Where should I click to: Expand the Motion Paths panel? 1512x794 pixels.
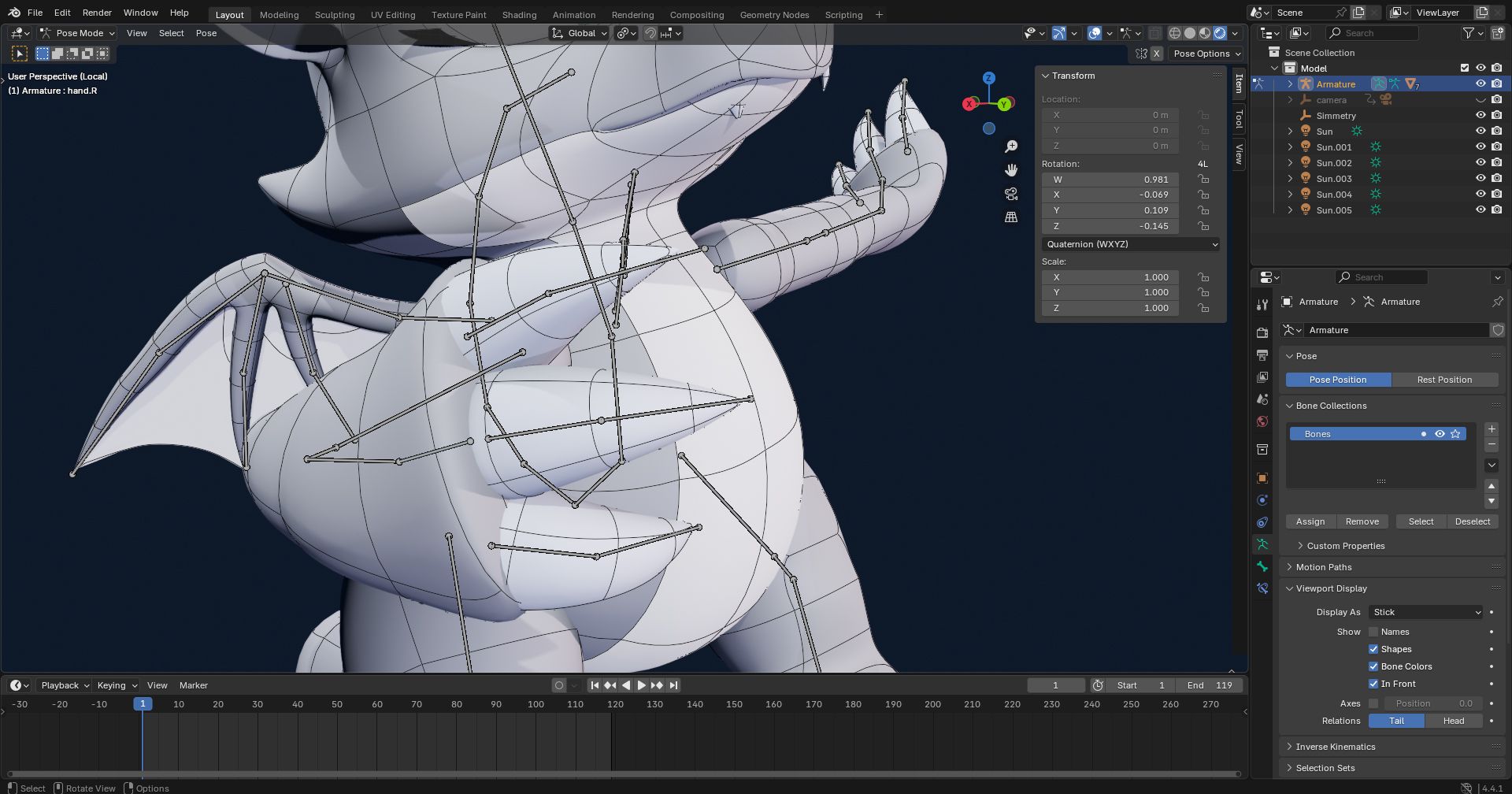click(1323, 567)
